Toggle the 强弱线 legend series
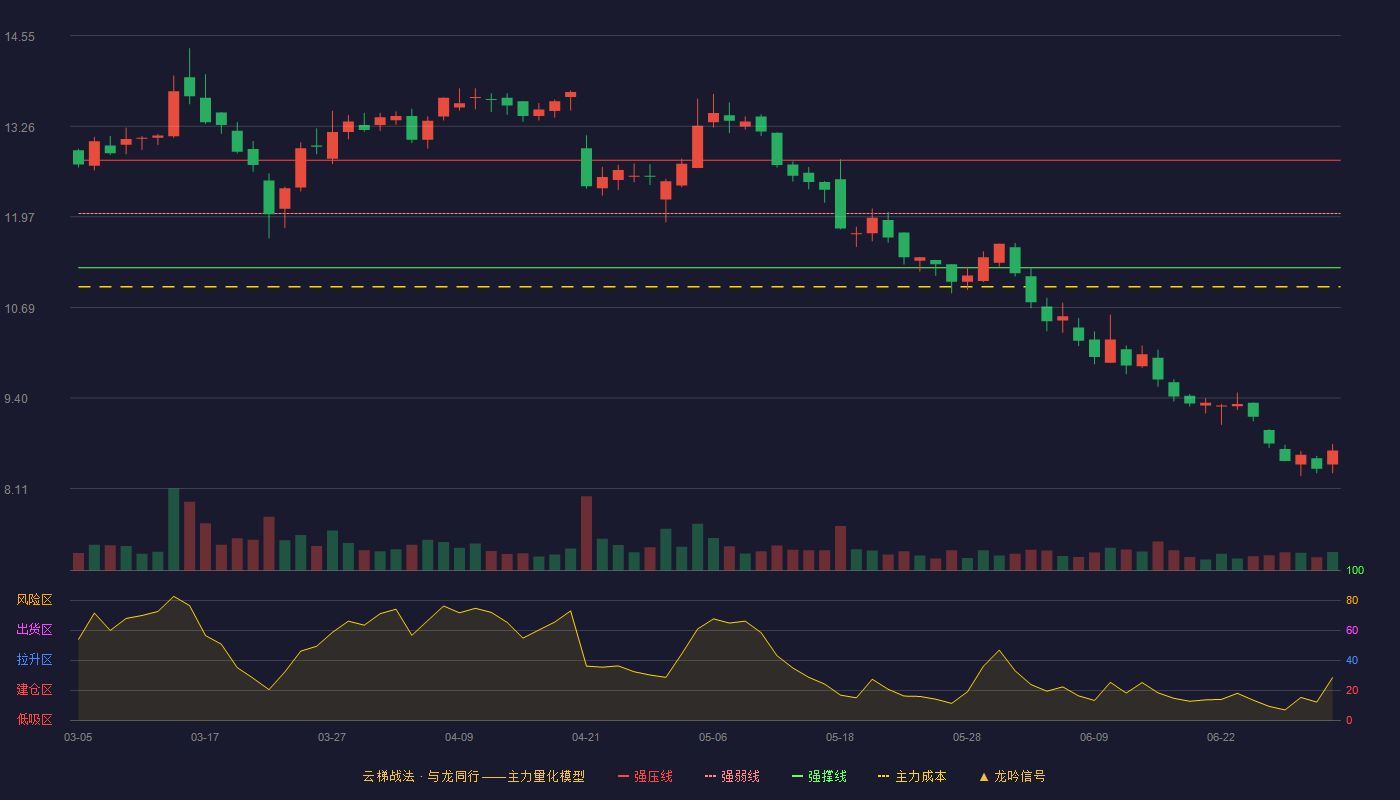The width and height of the screenshot is (1400, 800). tap(732, 776)
